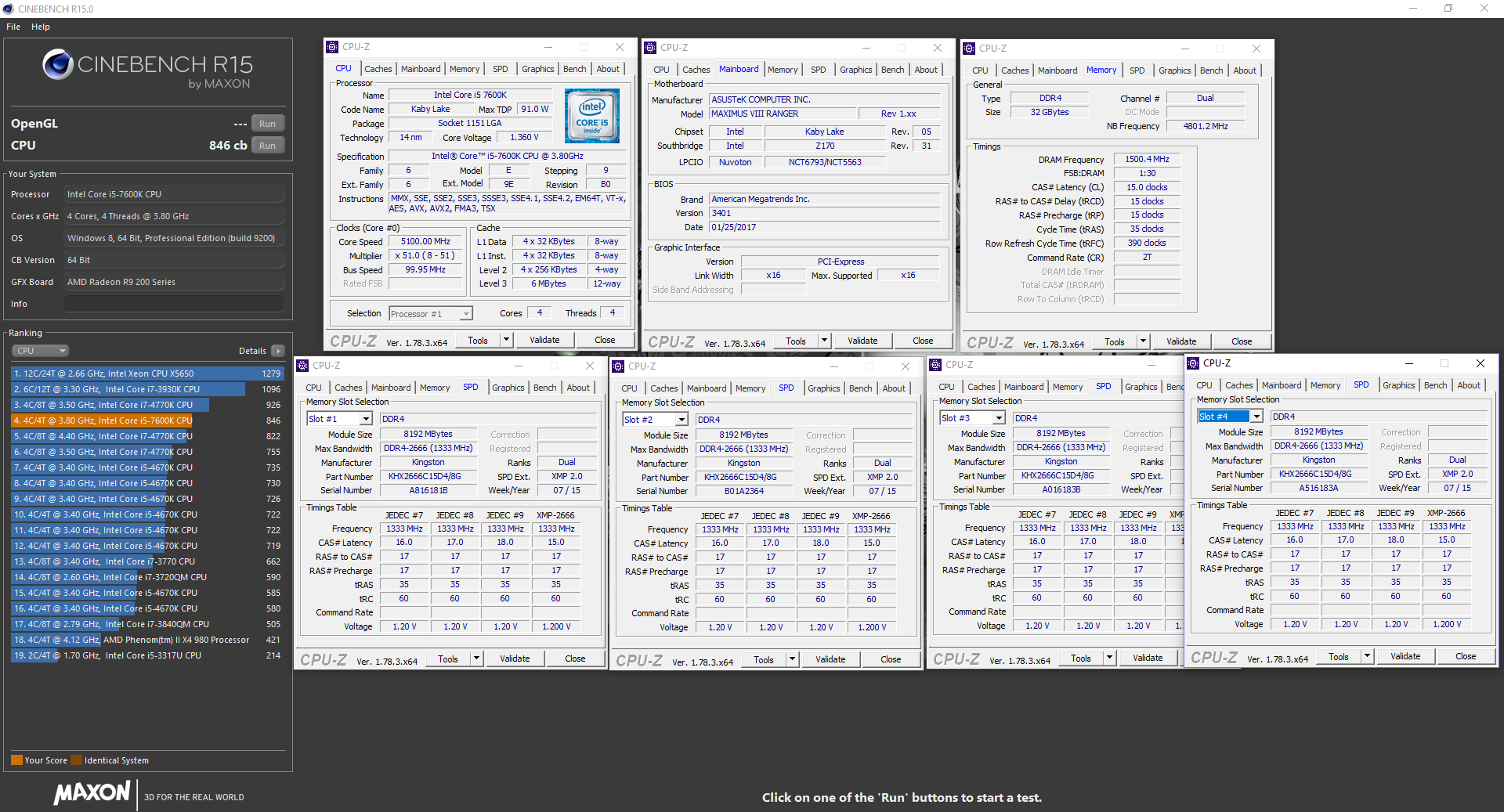The image size is (1504, 812).
Task: Restore down the Cinebench window
Action: (x=1448, y=9)
